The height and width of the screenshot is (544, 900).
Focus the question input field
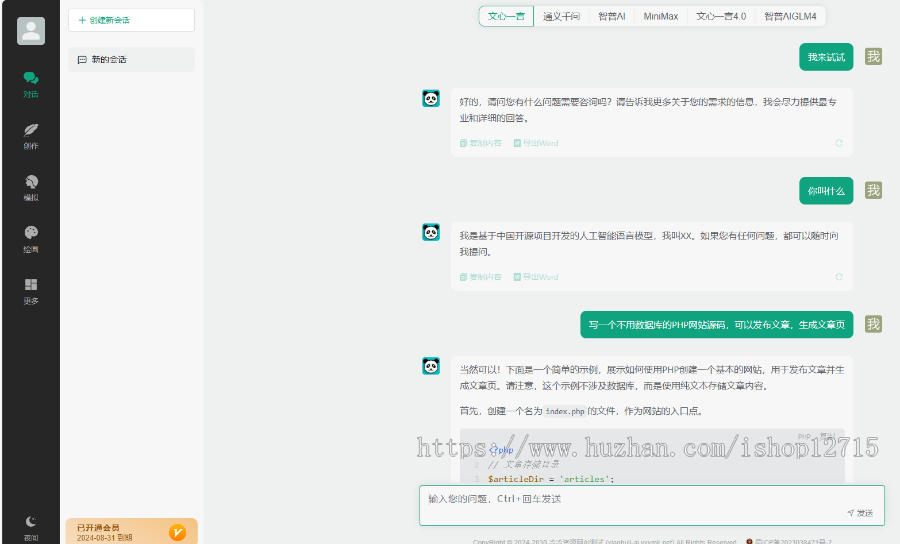point(651,505)
